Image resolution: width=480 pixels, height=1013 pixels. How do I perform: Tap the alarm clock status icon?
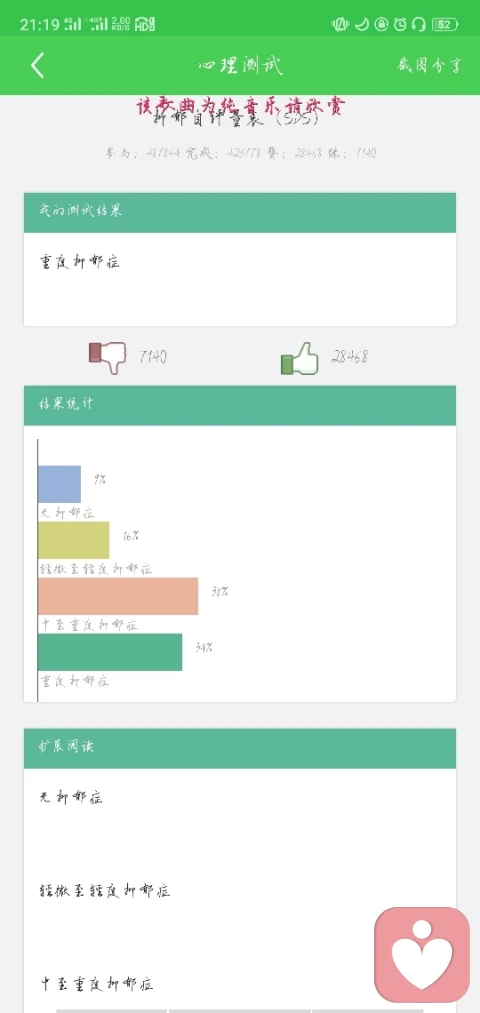pos(400,25)
